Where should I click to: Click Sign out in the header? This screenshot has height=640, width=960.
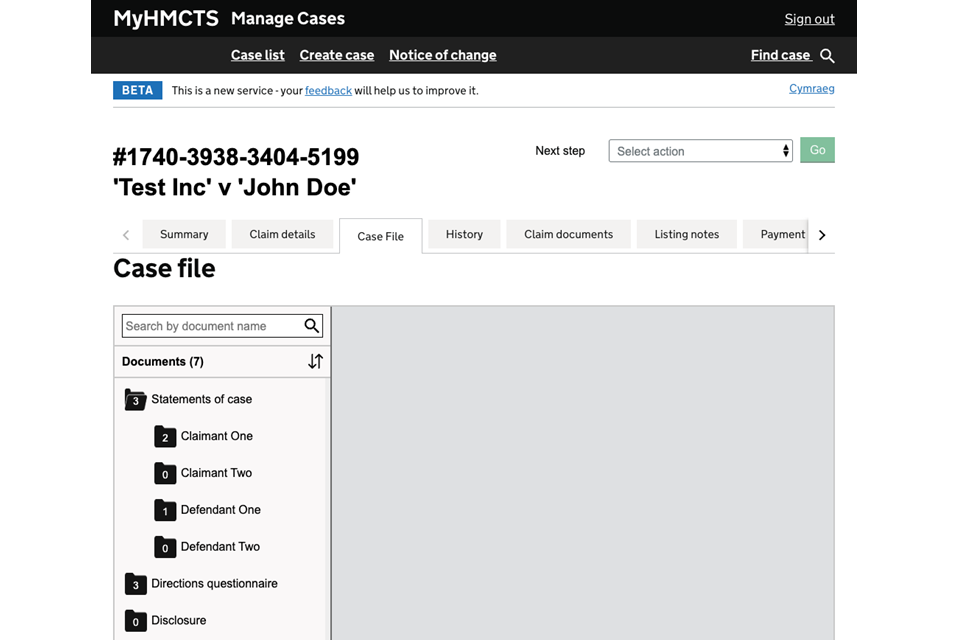(x=809, y=19)
